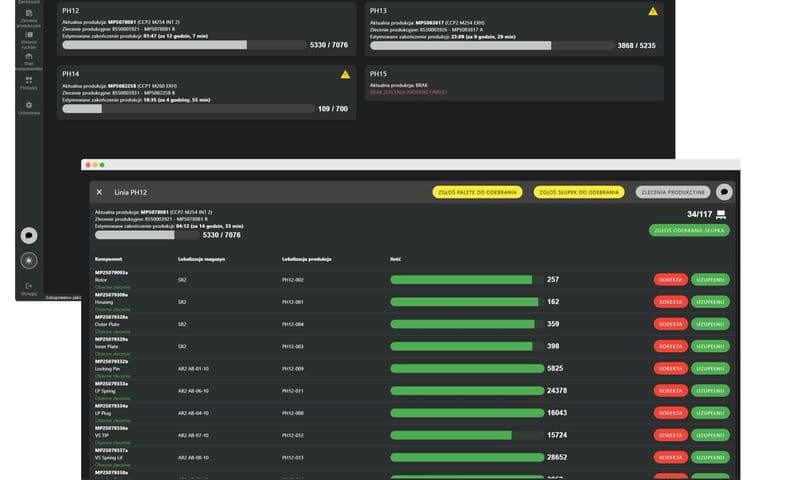The width and height of the screenshot is (800, 480).
Task: Click the warning triangle on PH14 card
Action: (x=345, y=74)
